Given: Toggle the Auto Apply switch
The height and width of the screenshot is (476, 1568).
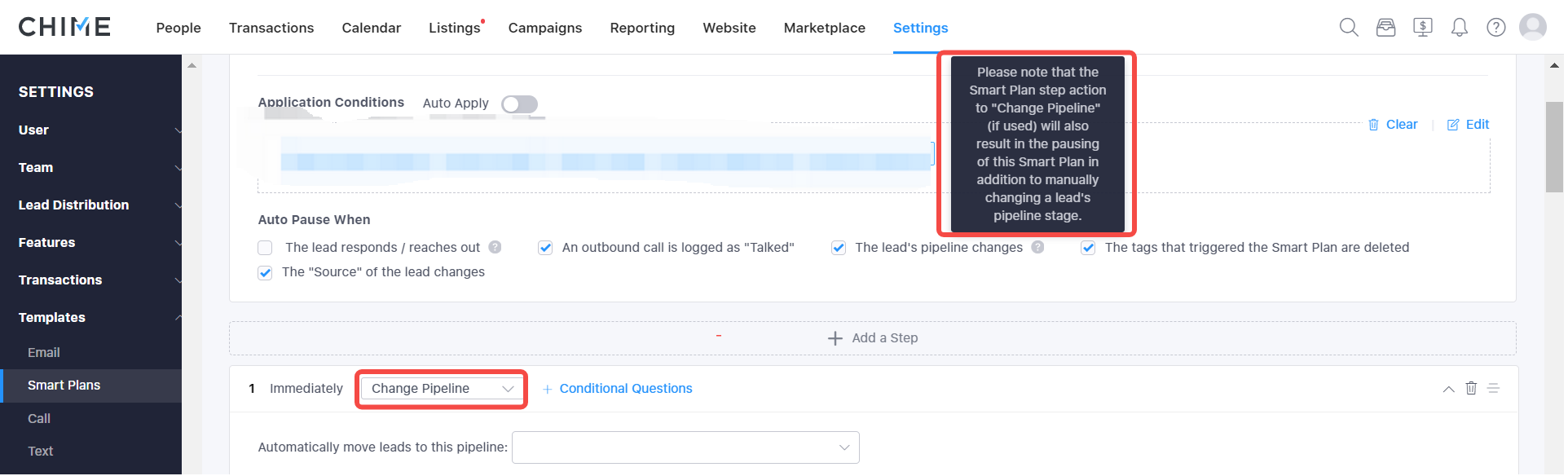Looking at the screenshot, I should pos(519,104).
